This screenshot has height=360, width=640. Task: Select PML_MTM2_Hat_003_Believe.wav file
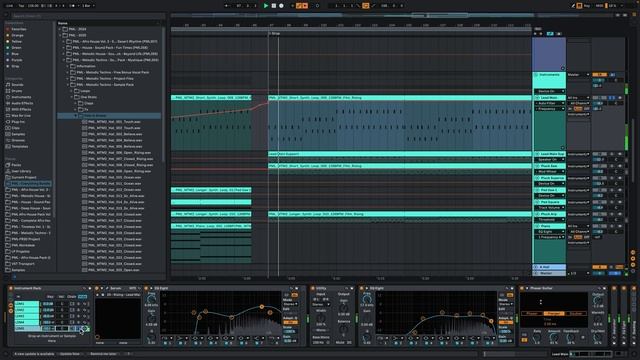pos(115,134)
